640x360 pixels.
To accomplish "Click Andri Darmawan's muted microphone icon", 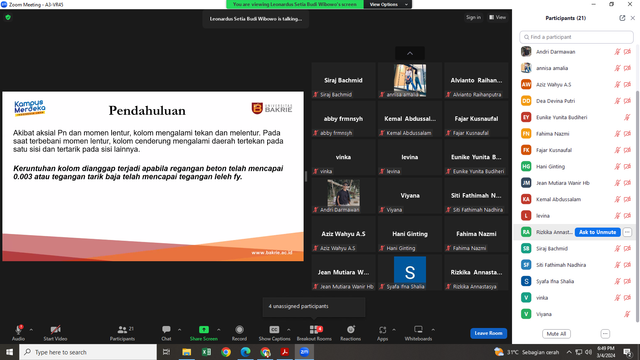I will [x=617, y=52].
